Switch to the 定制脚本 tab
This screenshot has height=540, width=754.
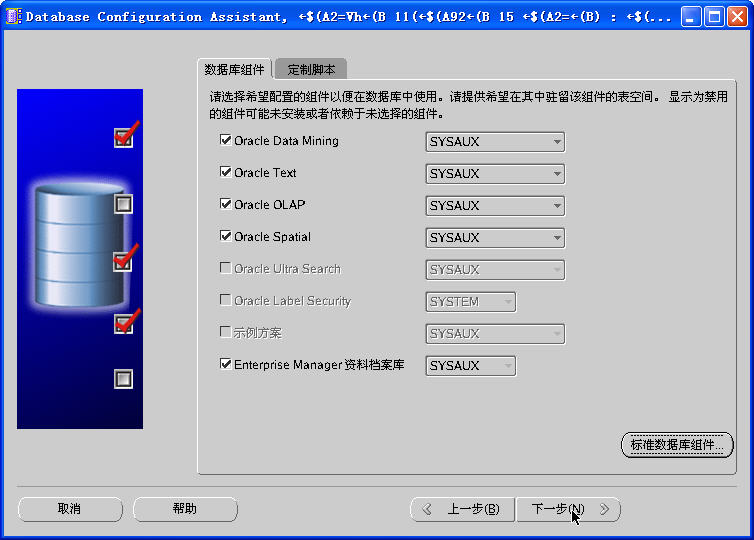311,70
